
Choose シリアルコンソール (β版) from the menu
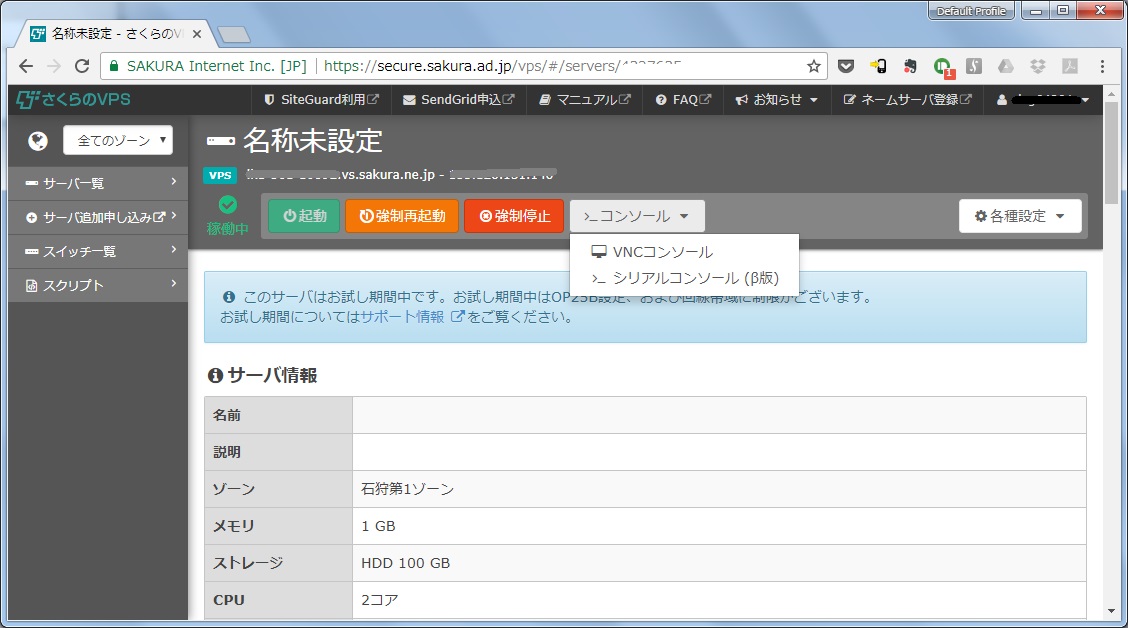point(685,278)
